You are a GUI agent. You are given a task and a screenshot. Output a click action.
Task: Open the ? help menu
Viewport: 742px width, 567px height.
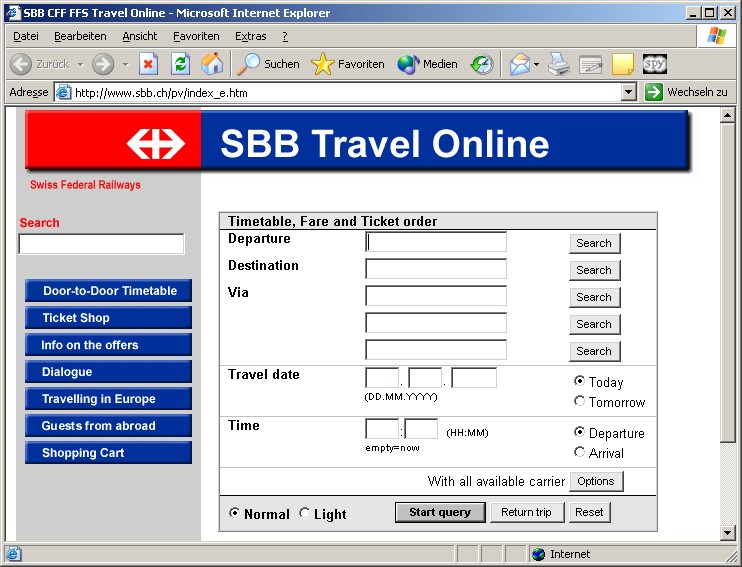(x=285, y=36)
